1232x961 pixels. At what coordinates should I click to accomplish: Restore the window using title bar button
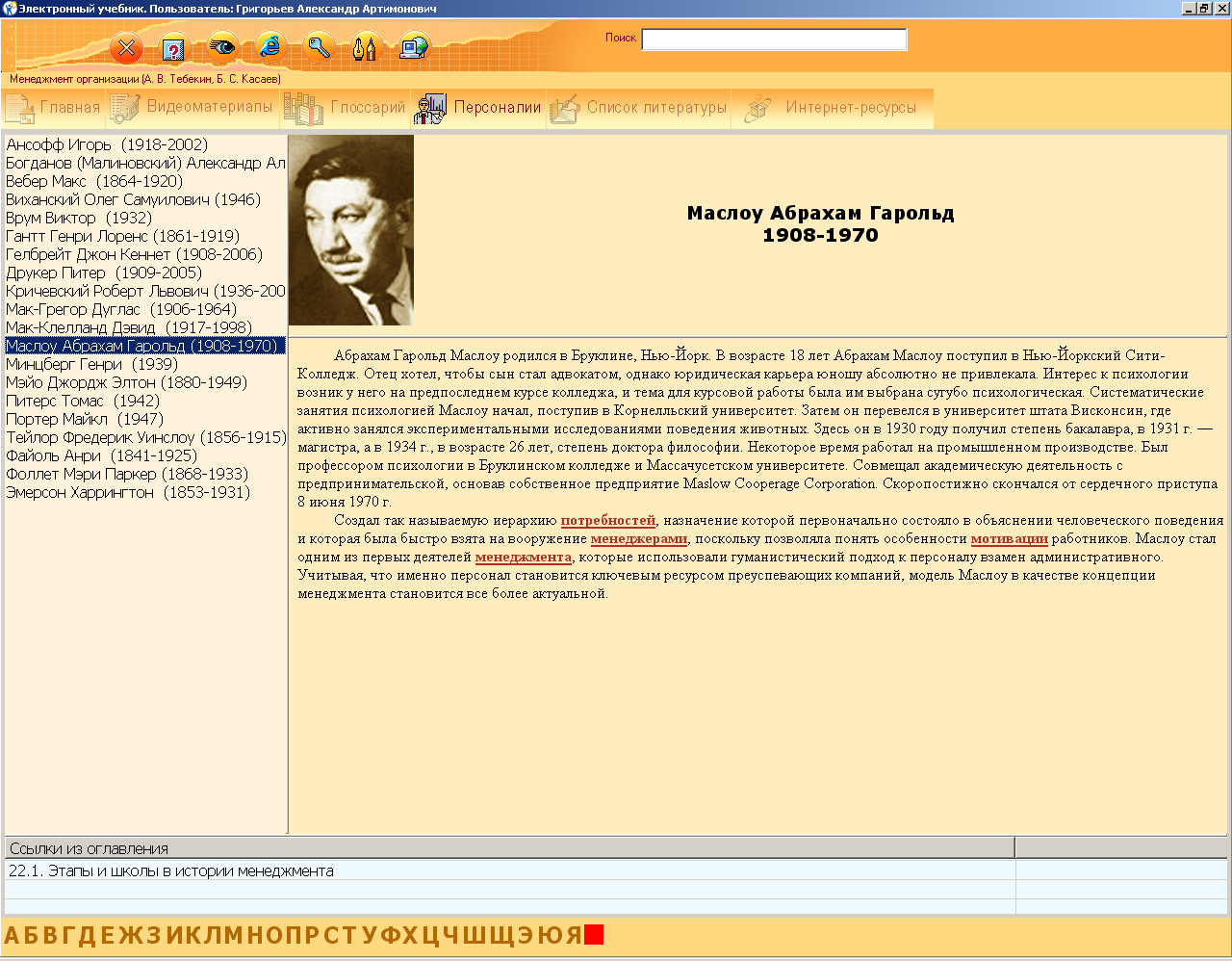click(1204, 9)
